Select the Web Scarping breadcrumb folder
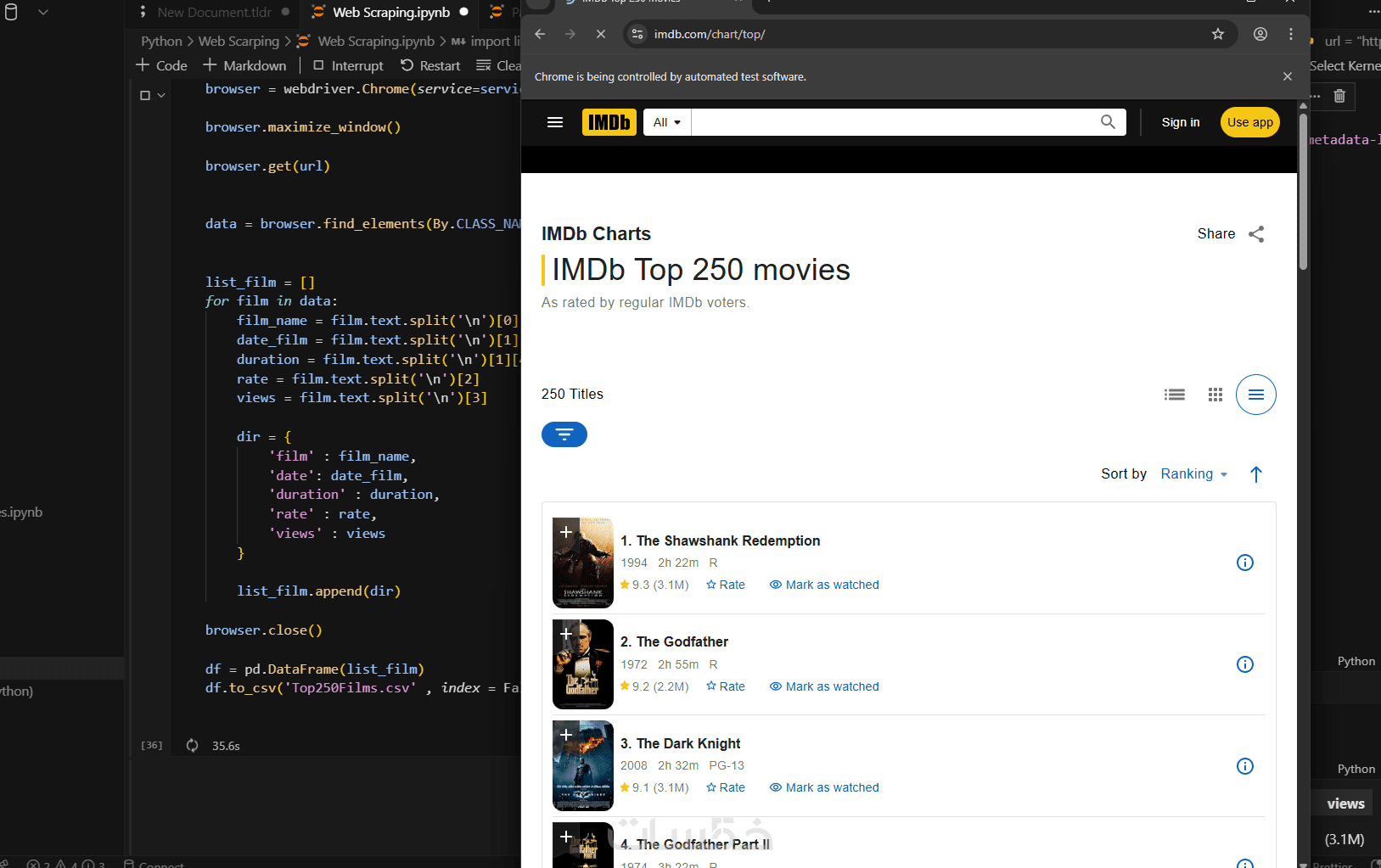 (x=239, y=41)
